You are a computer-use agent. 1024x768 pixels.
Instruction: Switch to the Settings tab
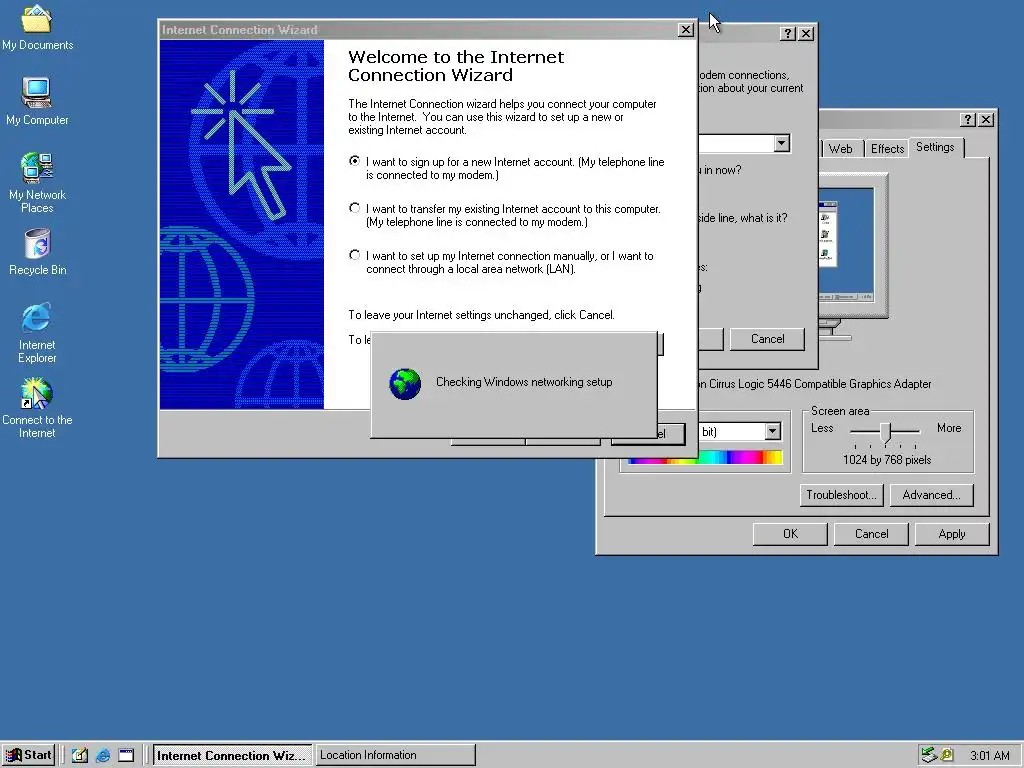(x=935, y=147)
